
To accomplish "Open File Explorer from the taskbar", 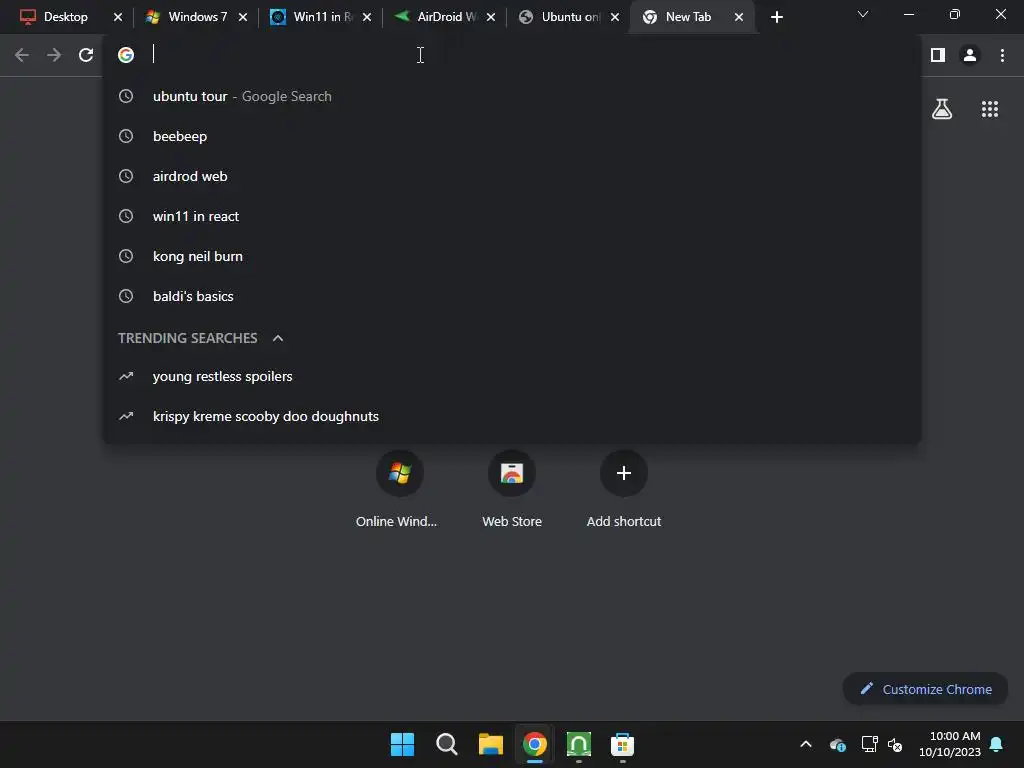I will (490, 744).
